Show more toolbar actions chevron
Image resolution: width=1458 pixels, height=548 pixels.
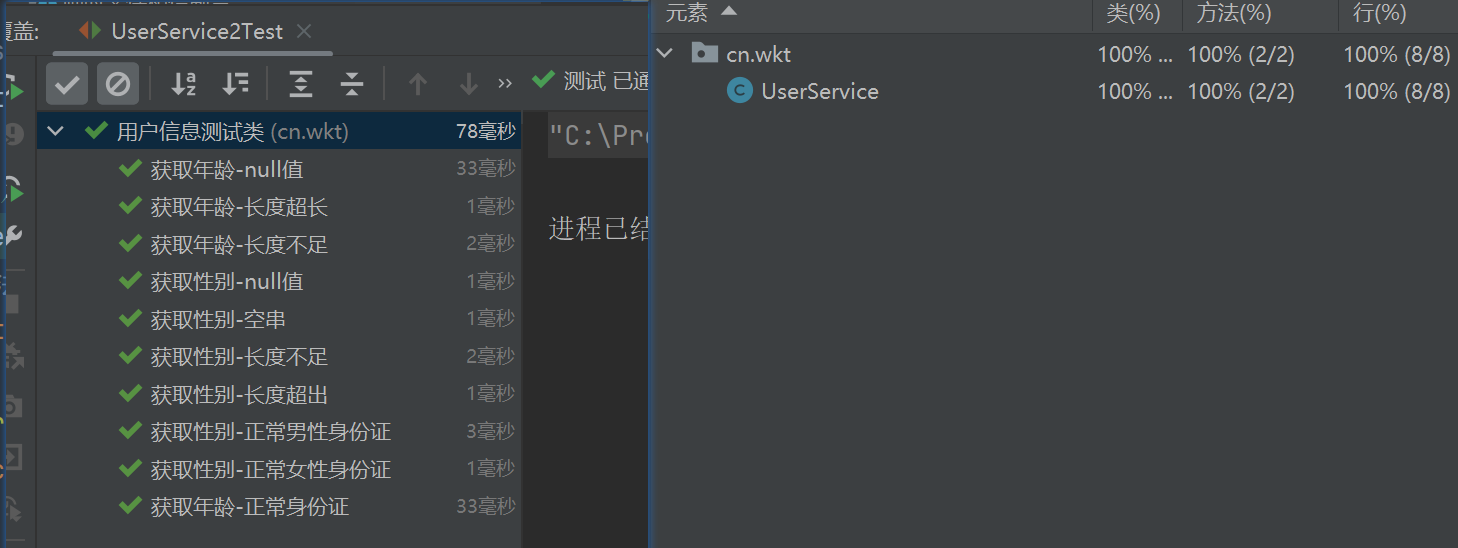(505, 84)
